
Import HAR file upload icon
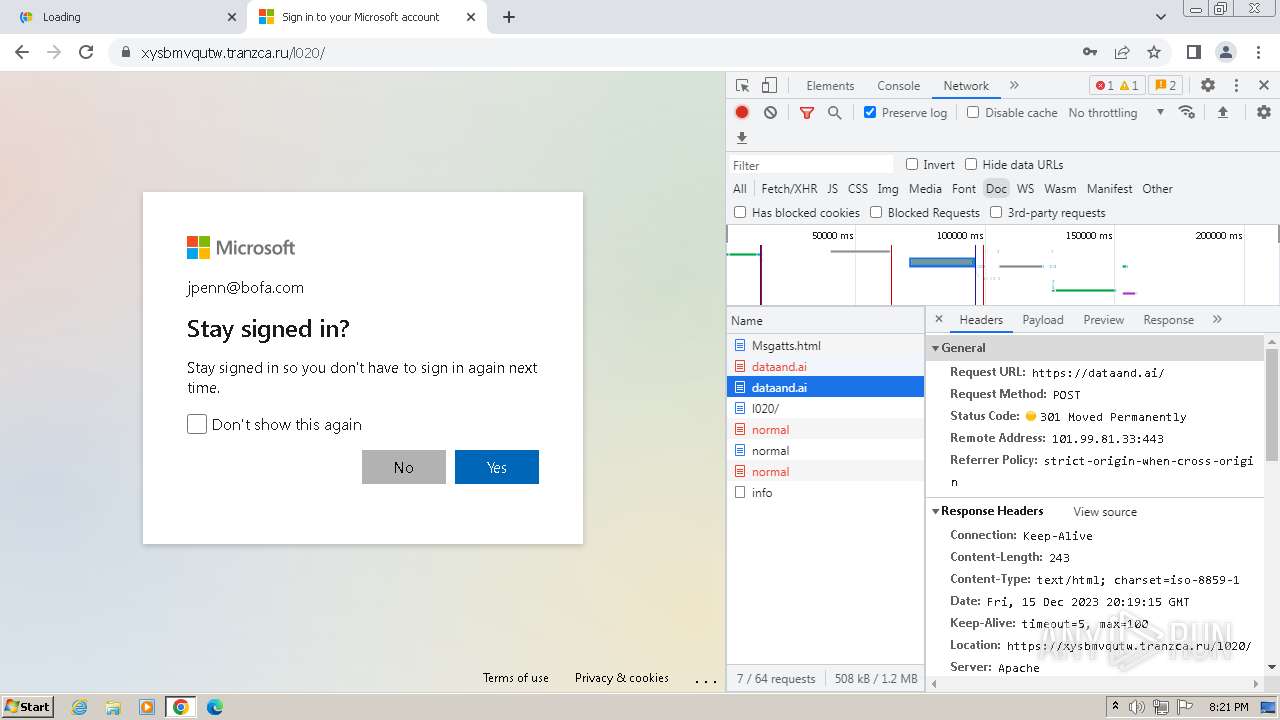(1222, 113)
